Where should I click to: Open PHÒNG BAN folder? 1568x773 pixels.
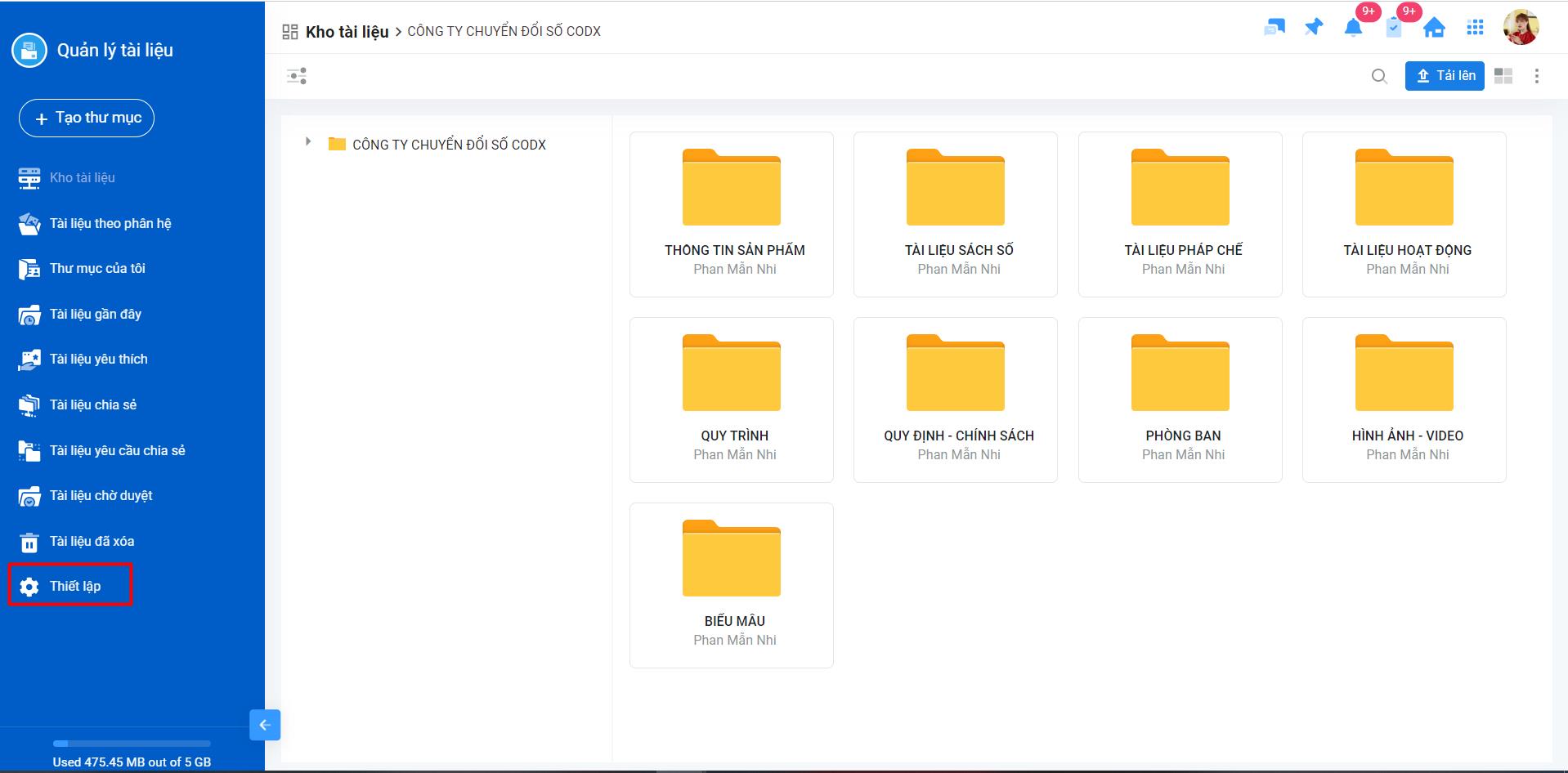1180,400
